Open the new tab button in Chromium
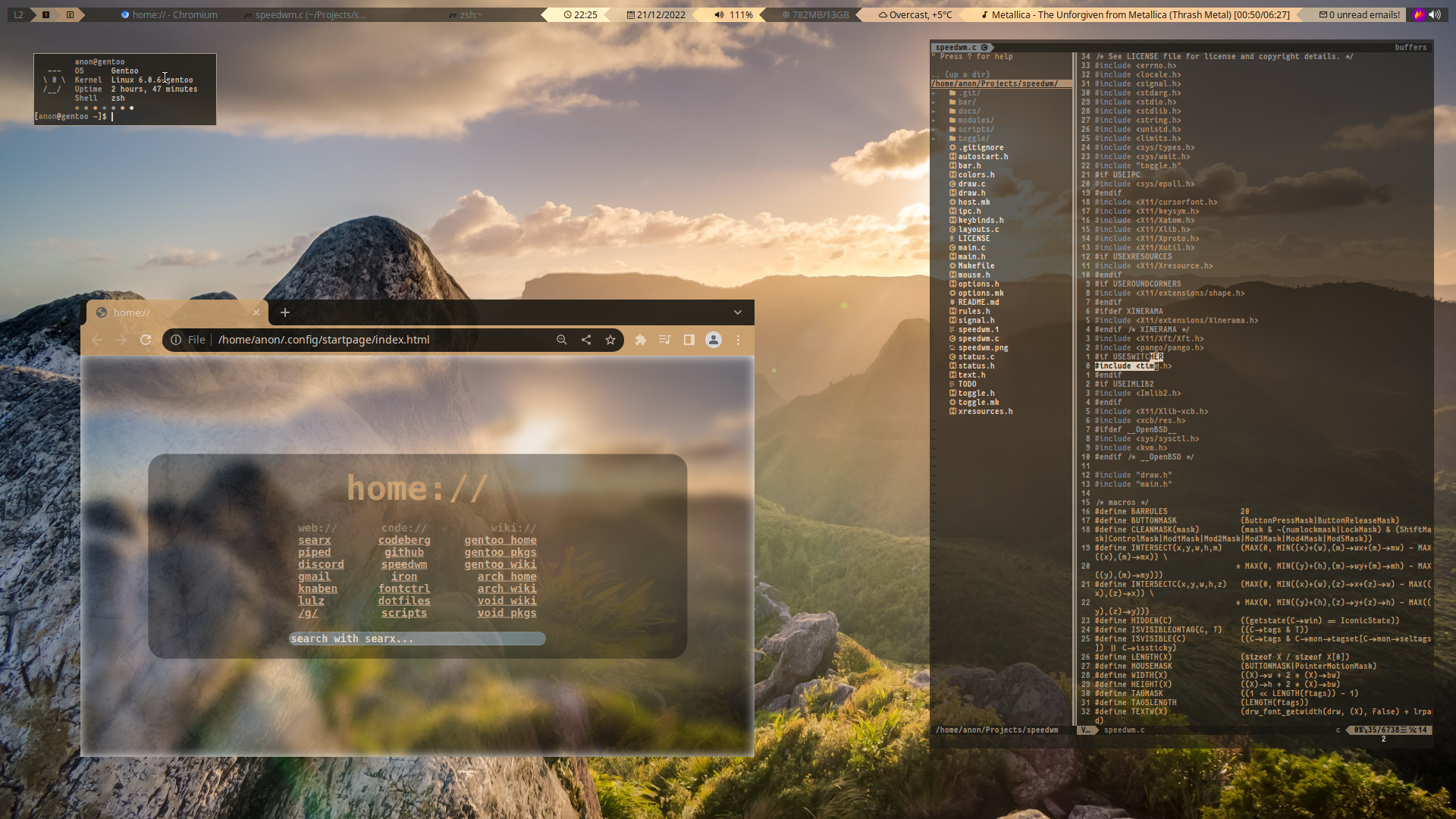Screen dimensions: 1456x819 pyautogui.click(x=285, y=311)
